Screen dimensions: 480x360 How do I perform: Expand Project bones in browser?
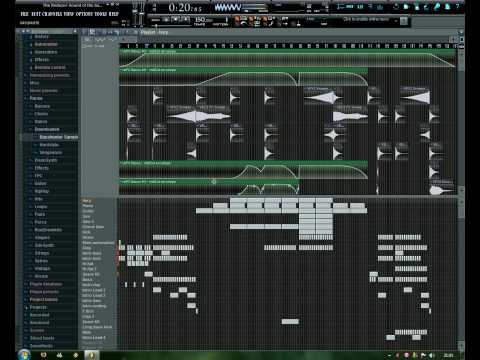(x=43, y=299)
